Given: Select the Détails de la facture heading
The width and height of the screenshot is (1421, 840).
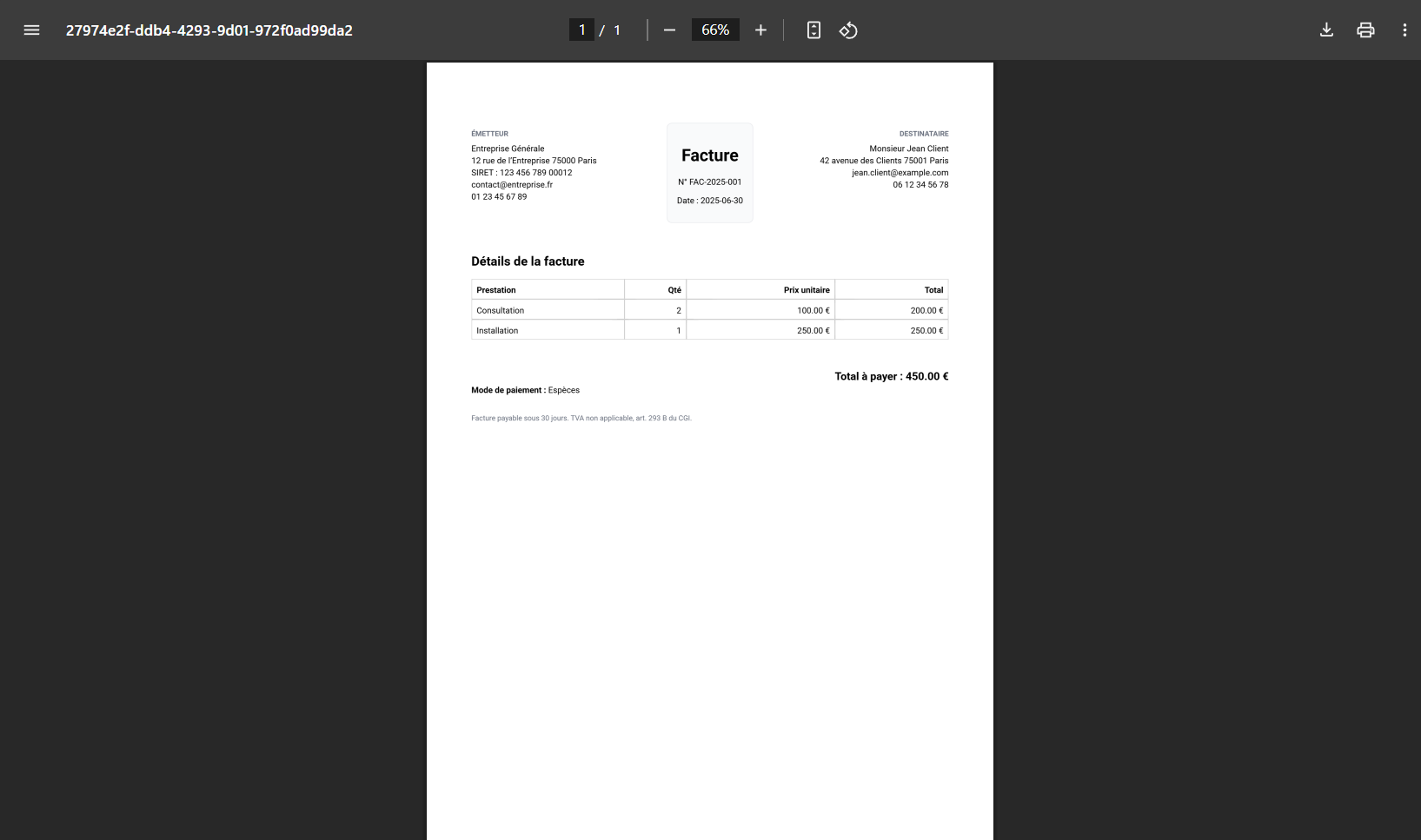Looking at the screenshot, I should coord(528,261).
